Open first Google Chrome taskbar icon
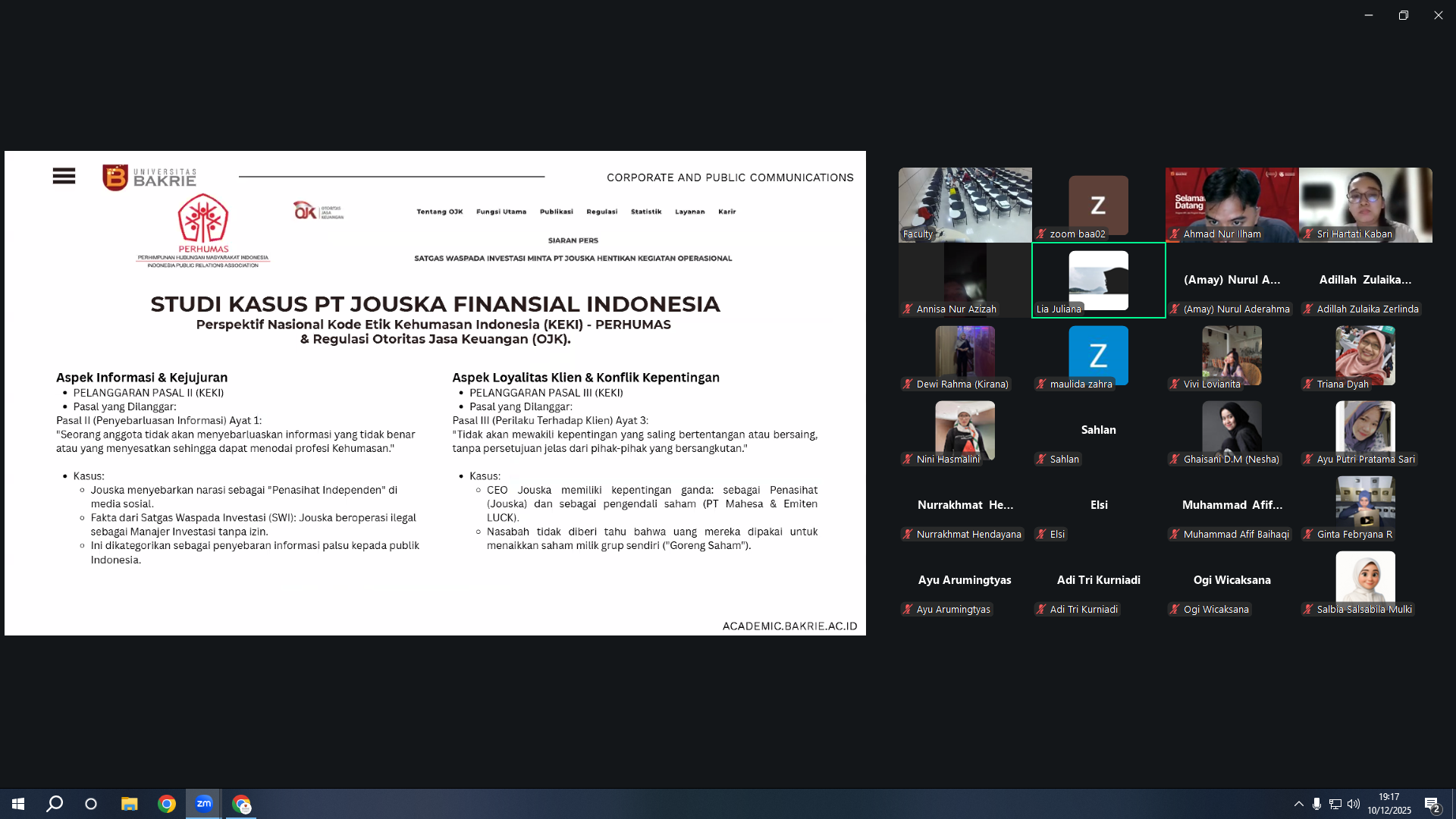Viewport: 1456px width, 819px height. coord(167,804)
